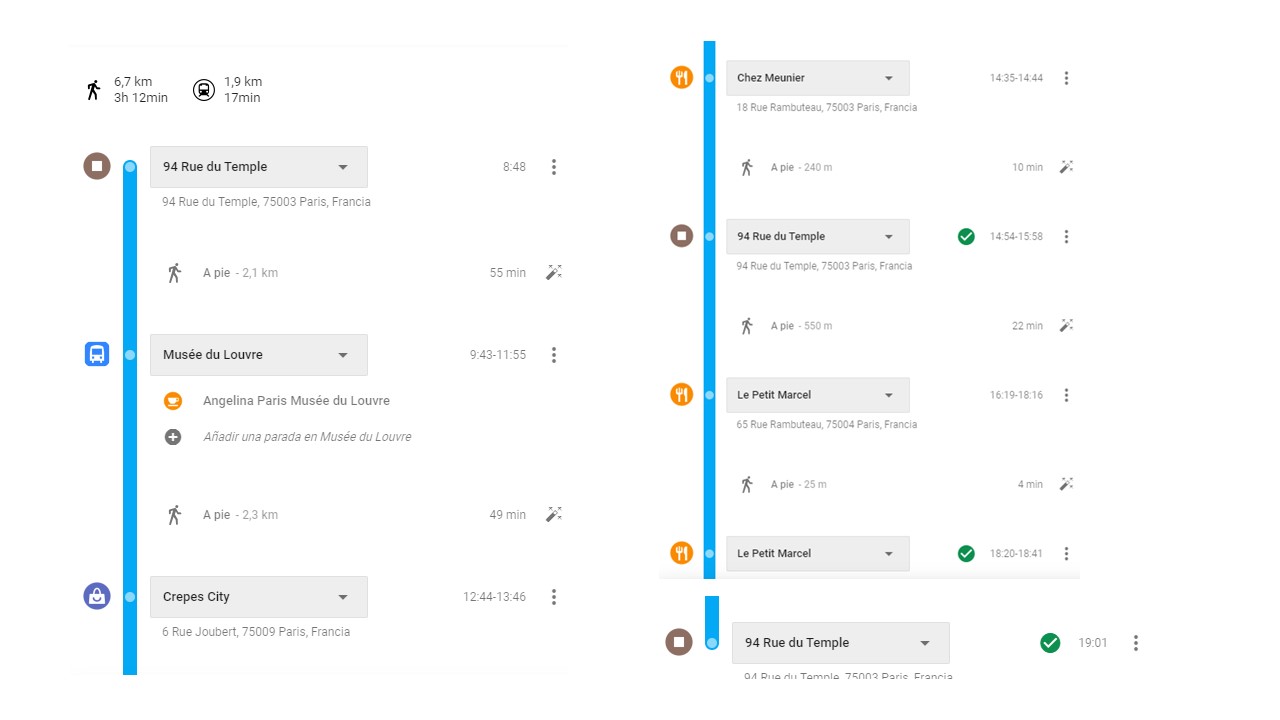Click the address 65 Rue Rambuteau, 75004 Paris

[827, 424]
